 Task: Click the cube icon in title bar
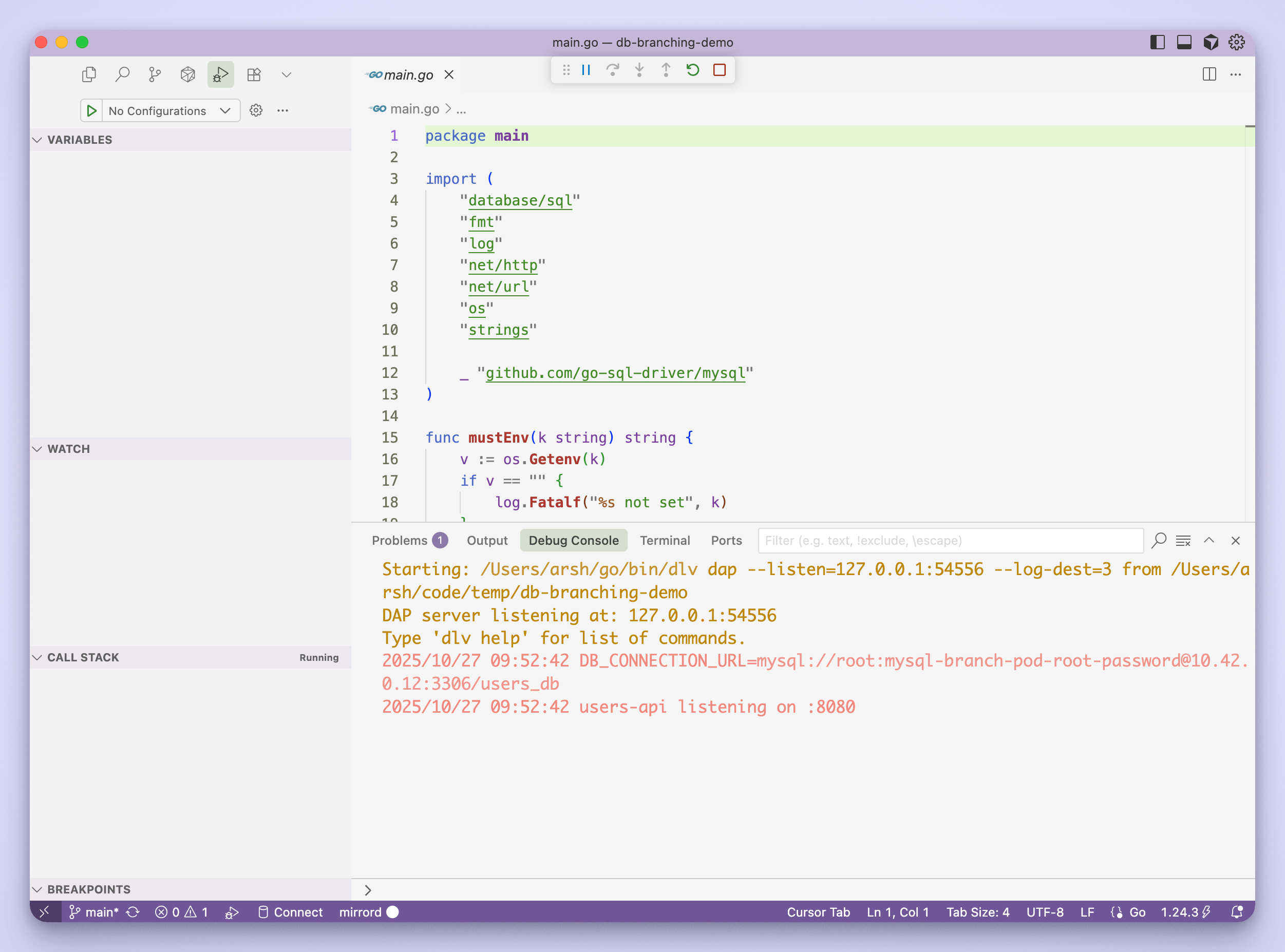[x=1210, y=42]
